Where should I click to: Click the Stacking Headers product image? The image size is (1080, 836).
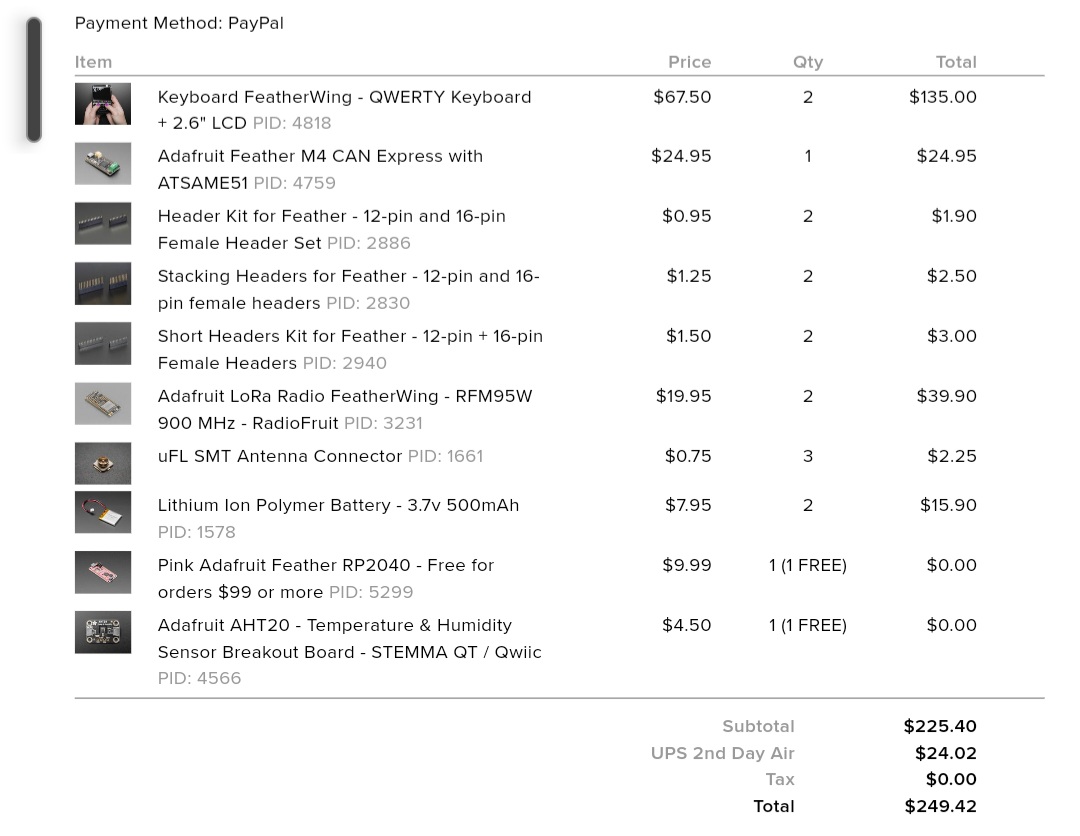click(103, 284)
